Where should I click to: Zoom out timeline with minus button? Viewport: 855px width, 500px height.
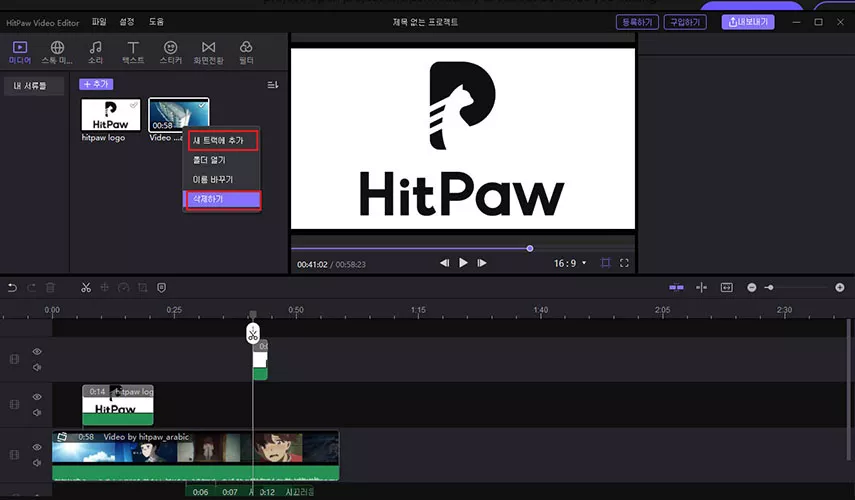coord(751,287)
